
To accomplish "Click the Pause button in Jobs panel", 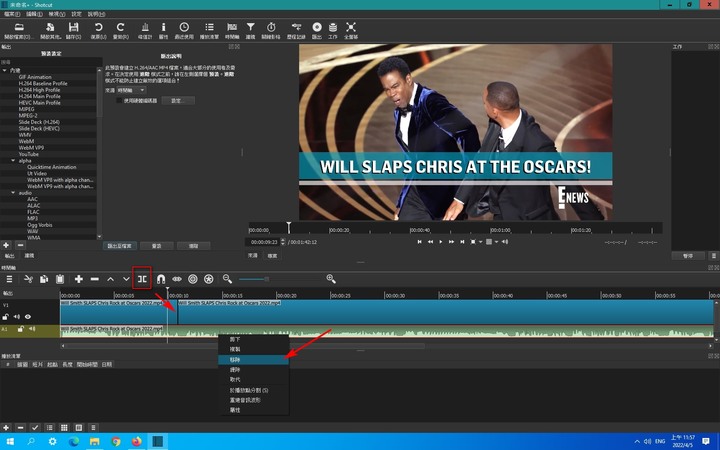I will [688, 256].
